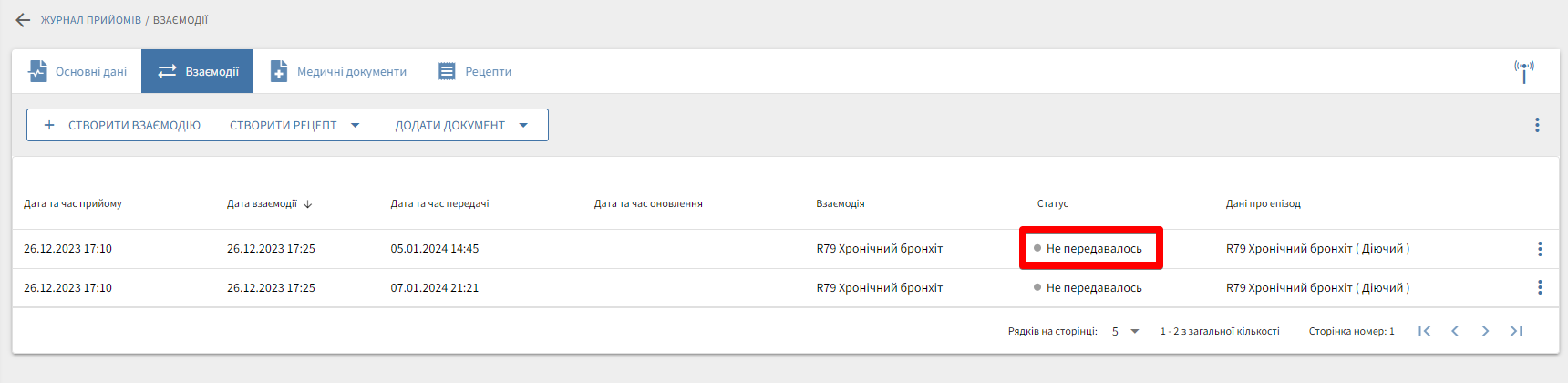The height and width of the screenshot is (383, 1568).
Task: Open the second row's three-dot menu
Action: pos(1540,288)
